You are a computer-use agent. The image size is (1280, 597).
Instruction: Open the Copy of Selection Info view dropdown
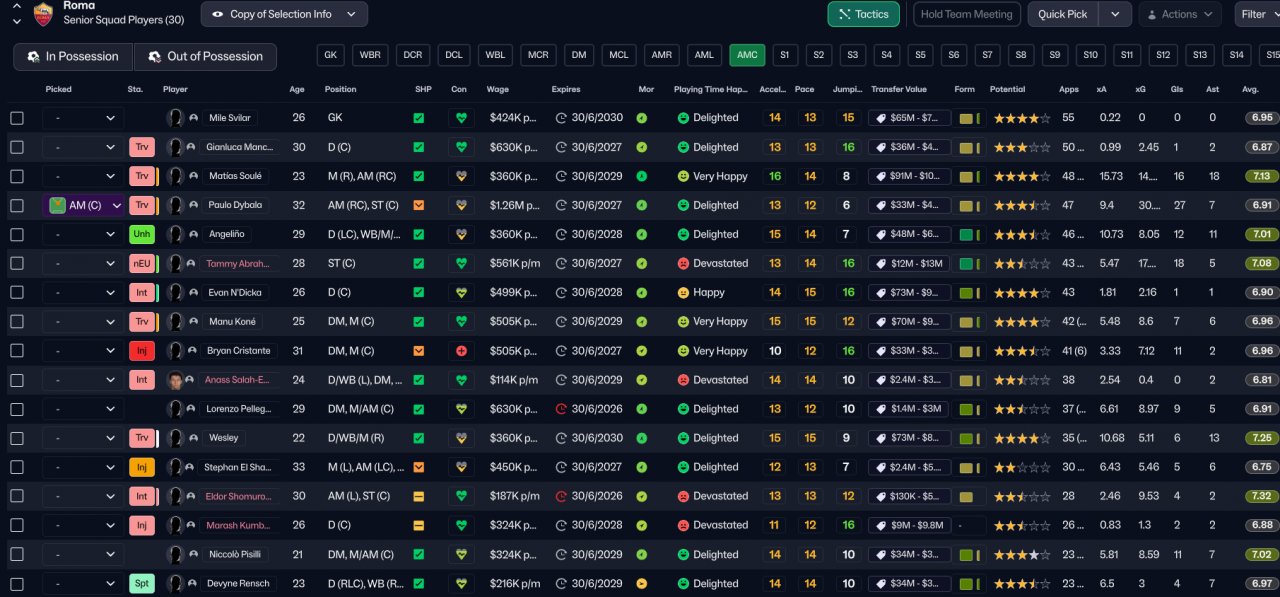(284, 14)
